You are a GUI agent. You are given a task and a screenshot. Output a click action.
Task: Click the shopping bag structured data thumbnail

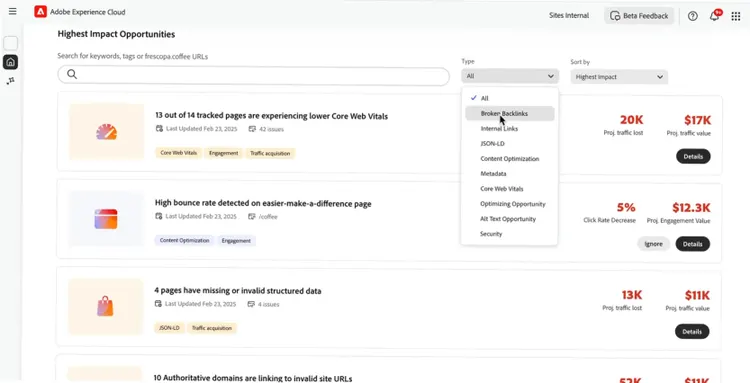coord(105,306)
